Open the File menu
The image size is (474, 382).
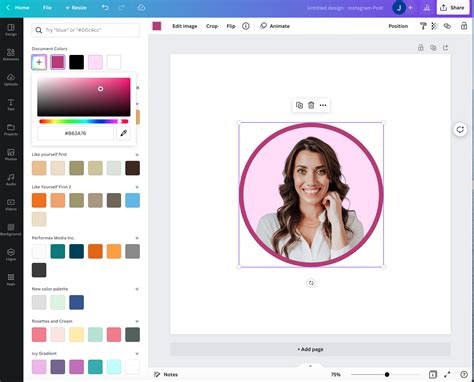pyautogui.click(x=47, y=8)
